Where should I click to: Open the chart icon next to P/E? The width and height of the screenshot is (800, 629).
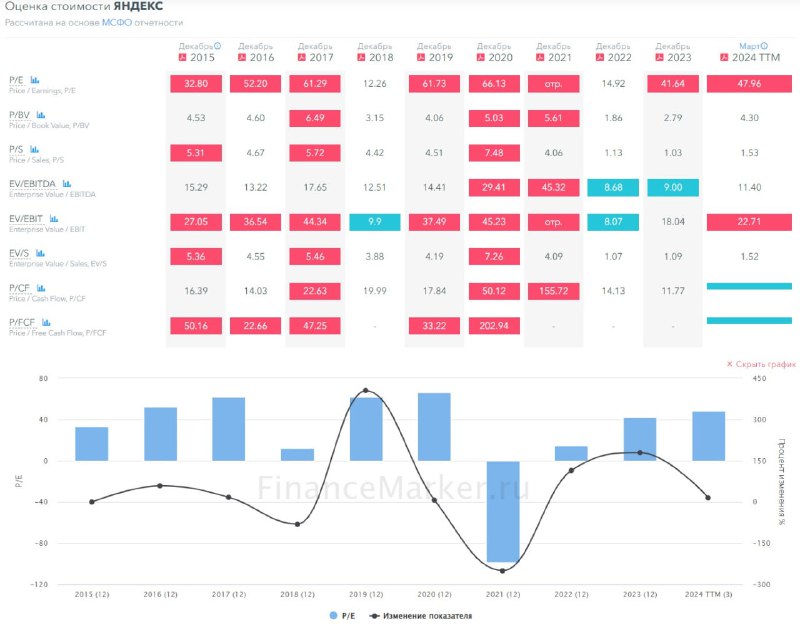pyautogui.click(x=35, y=80)
